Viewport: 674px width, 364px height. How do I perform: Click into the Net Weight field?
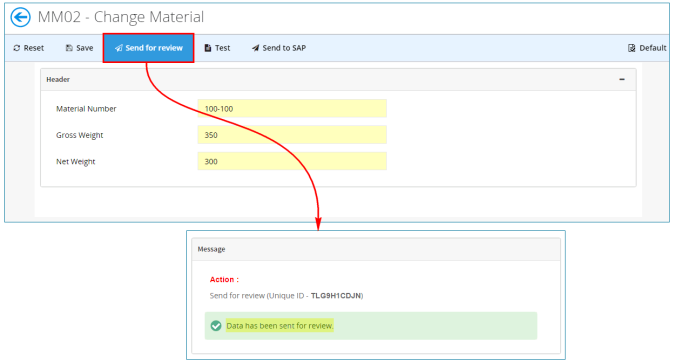292,161
